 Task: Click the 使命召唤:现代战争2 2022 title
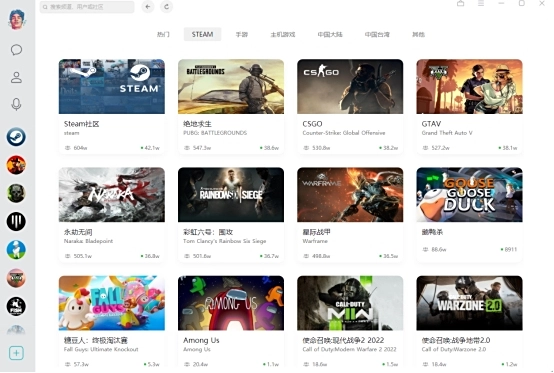[x=343, y=340]
